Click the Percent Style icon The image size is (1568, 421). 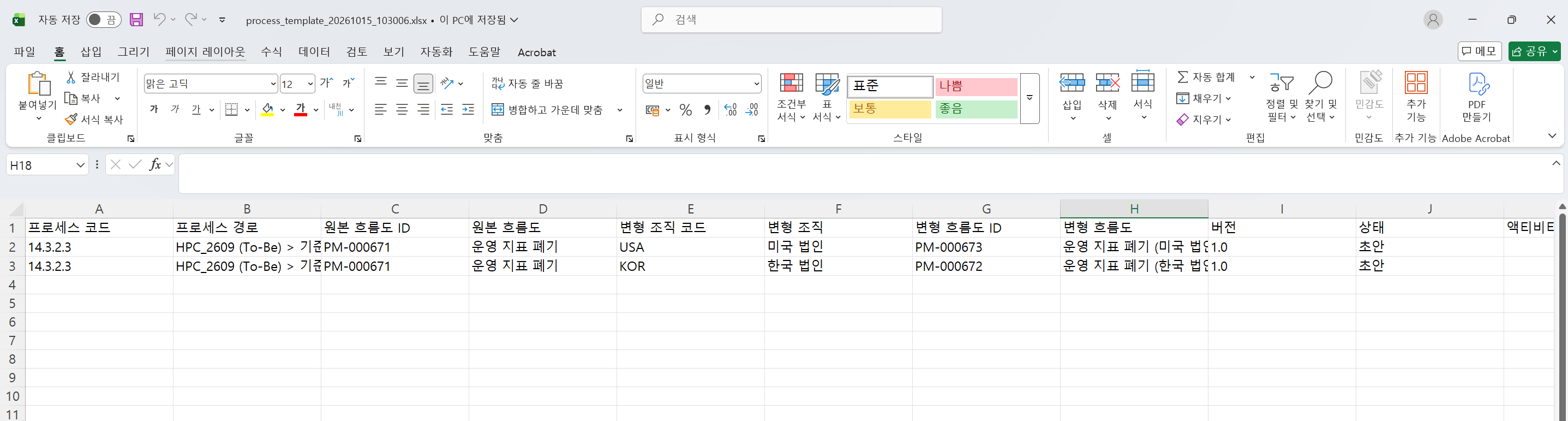[x=686, y=110]
